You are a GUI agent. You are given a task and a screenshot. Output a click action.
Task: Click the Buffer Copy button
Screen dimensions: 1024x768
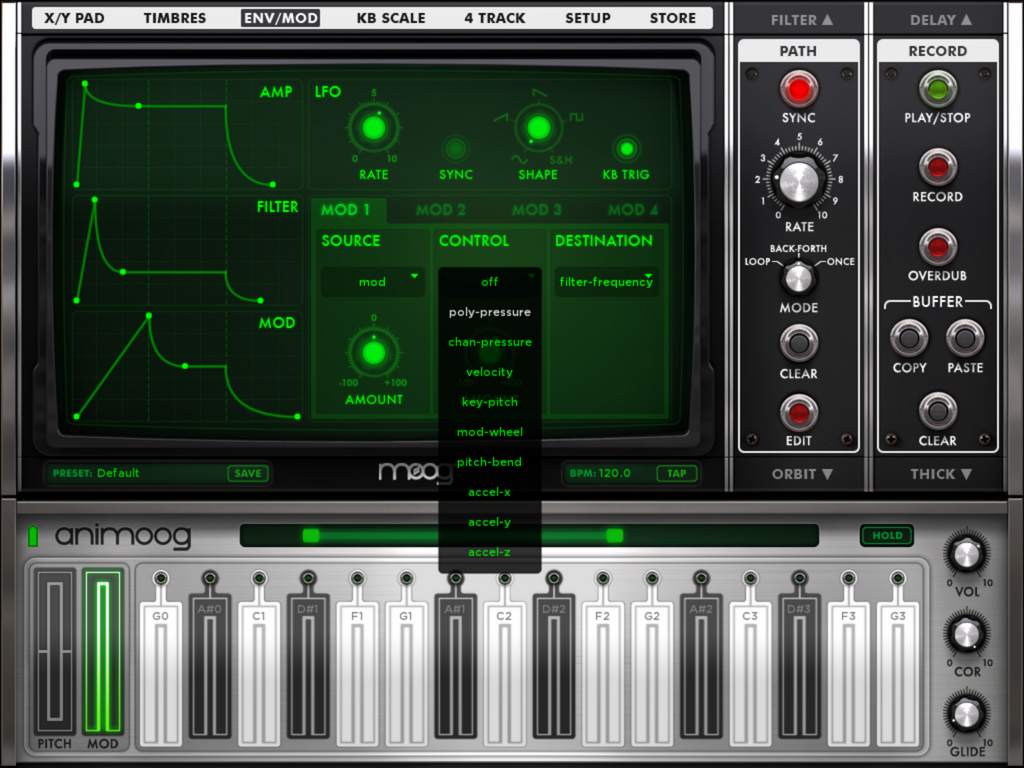click(x=908, y=338)
